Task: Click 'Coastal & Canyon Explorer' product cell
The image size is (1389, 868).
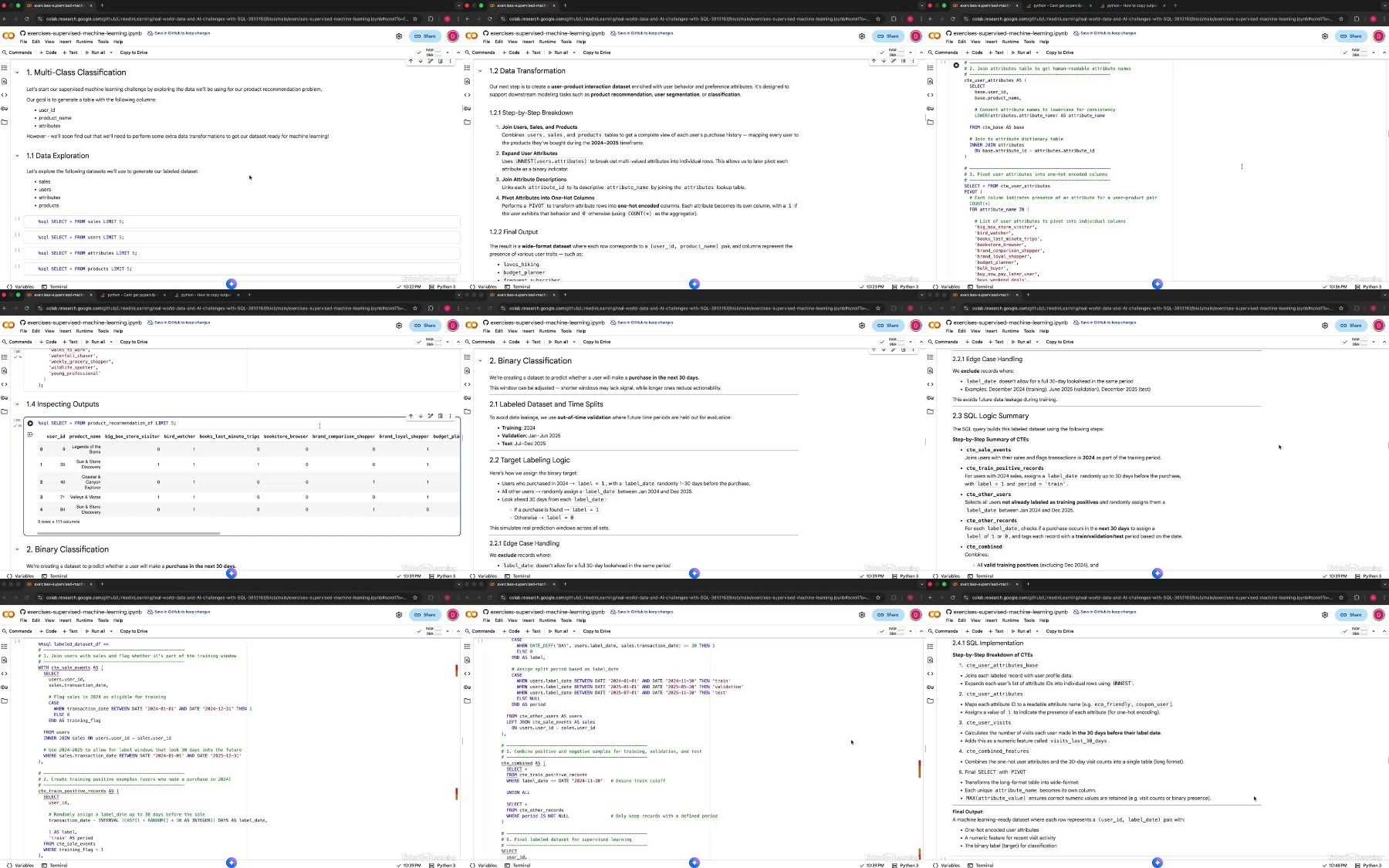Action: click(x=91, y=482)
